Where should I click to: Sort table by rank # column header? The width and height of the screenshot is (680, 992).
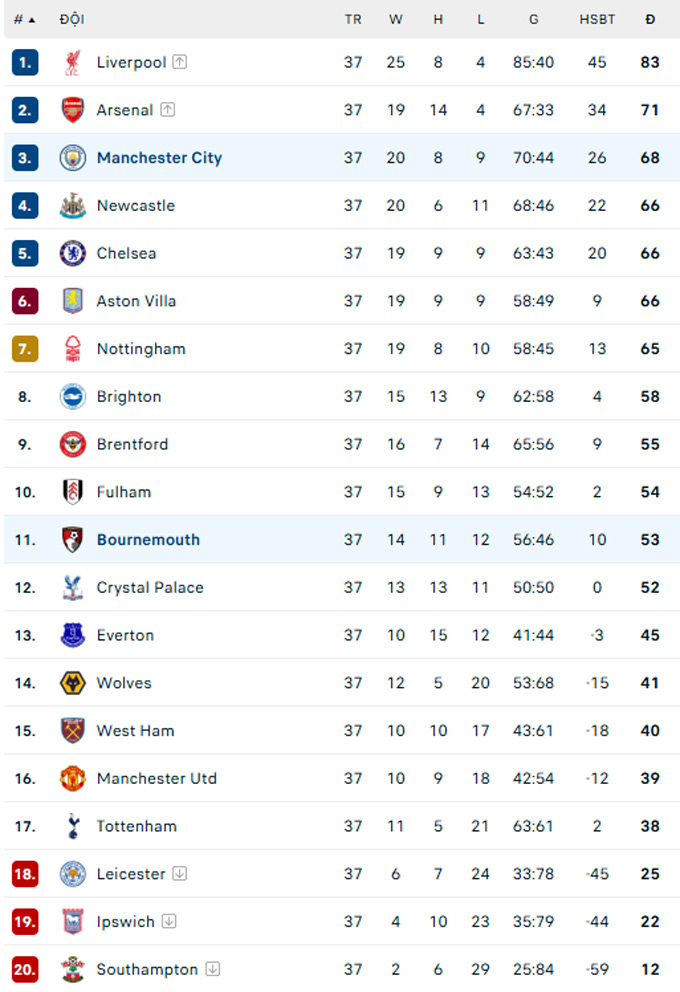25,20
